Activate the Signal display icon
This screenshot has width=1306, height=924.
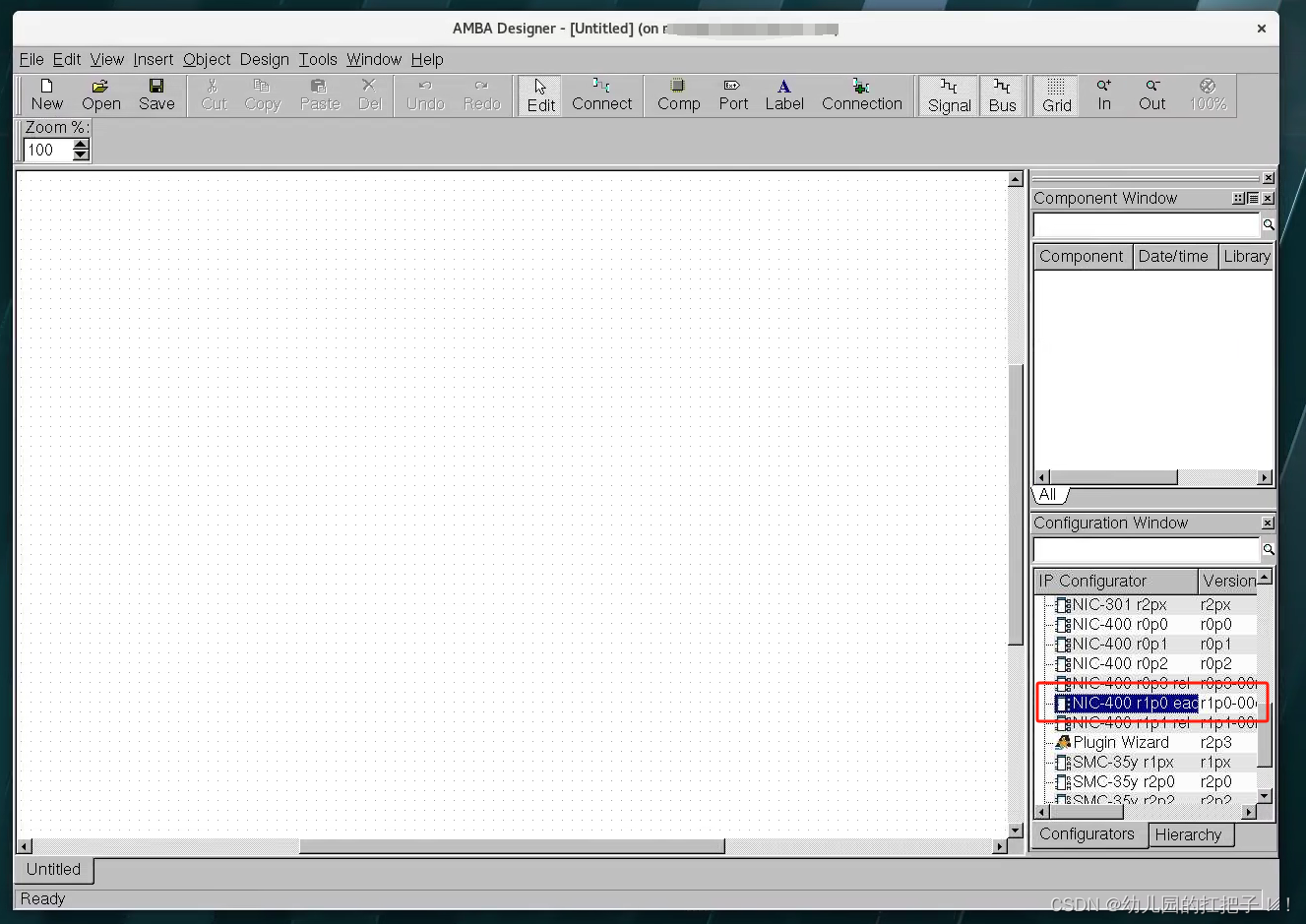click(948, 94)
